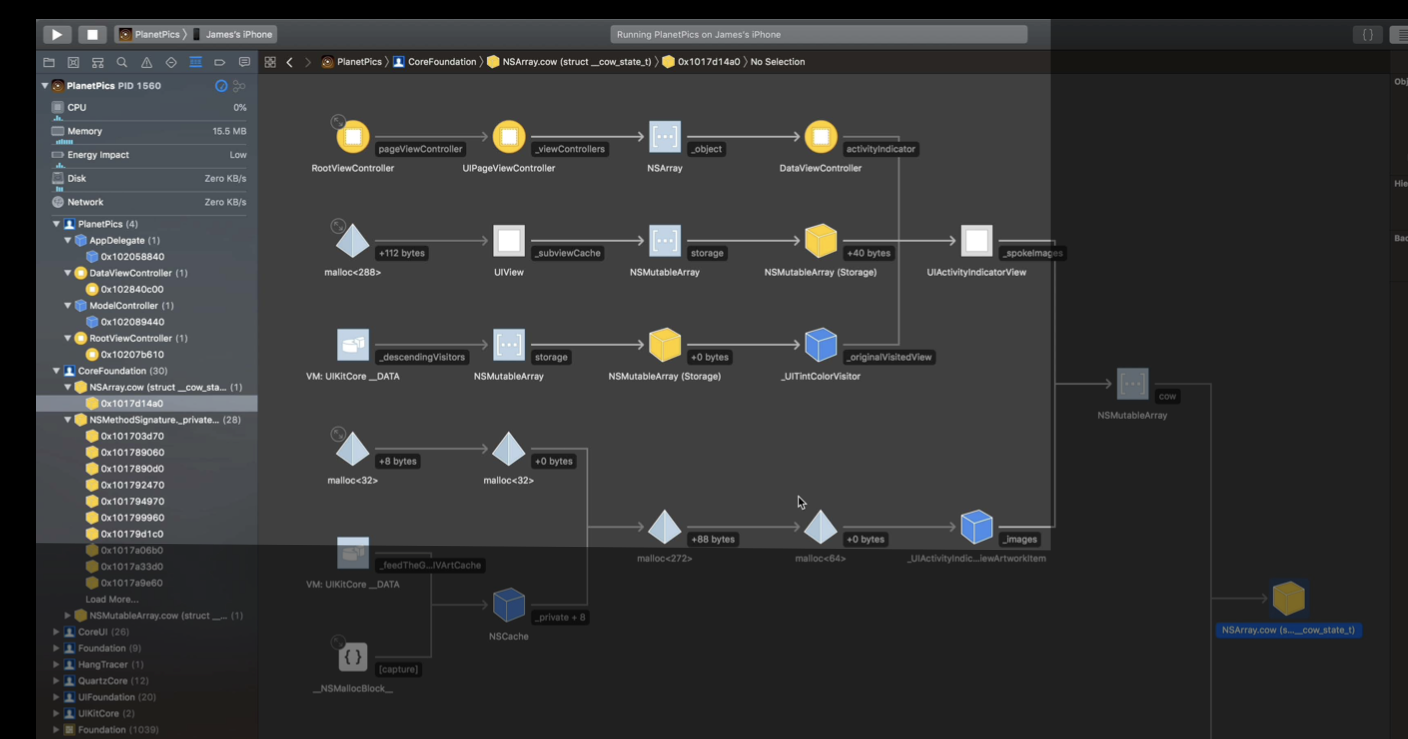Choose the James's iPhone run destination
Viewport: 1408px width, 739px height.
coord(233,35)
